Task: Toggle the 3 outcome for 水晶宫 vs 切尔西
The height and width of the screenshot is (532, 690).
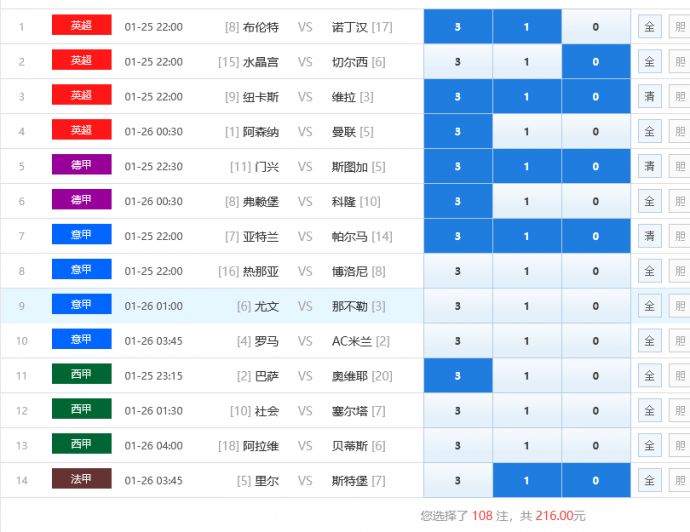Action: point(458,62)
